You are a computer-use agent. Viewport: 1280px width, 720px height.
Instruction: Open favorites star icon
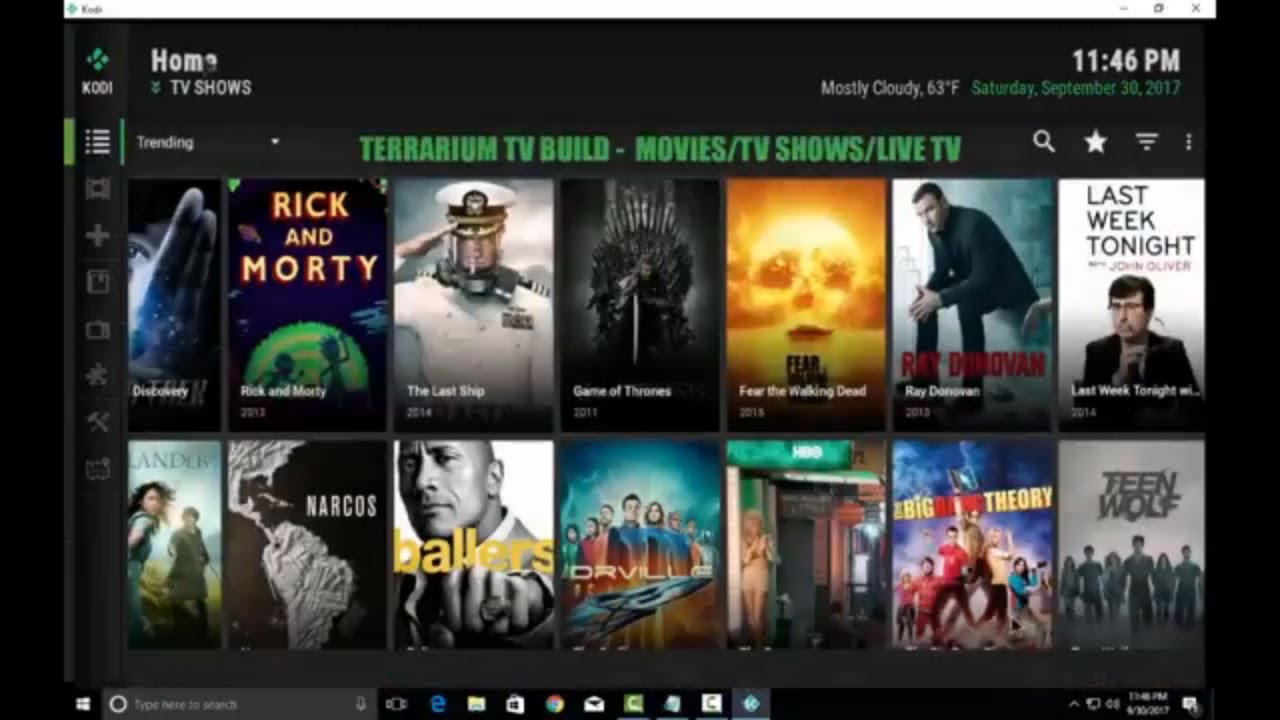1096,142
